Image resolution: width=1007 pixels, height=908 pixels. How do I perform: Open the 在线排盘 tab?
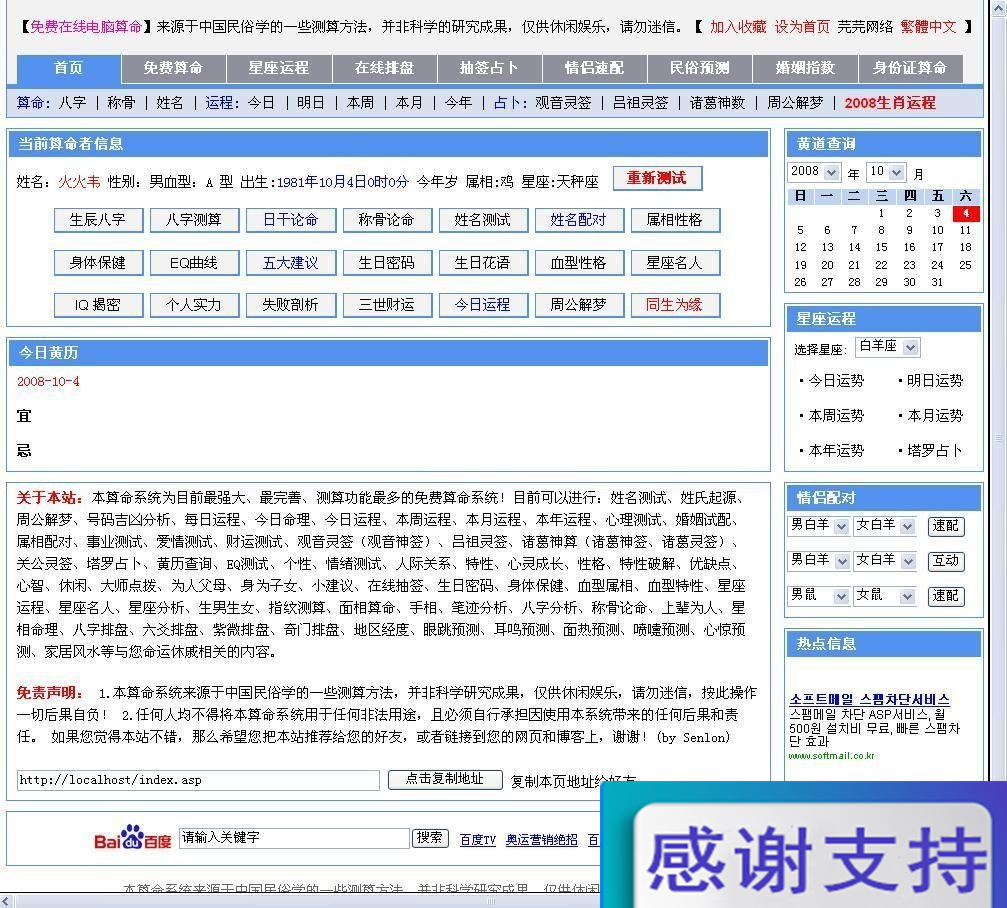coord(384,68)
